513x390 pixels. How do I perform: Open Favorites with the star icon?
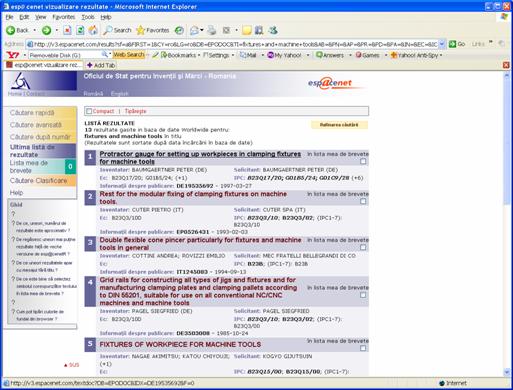(x=153, y=30)
